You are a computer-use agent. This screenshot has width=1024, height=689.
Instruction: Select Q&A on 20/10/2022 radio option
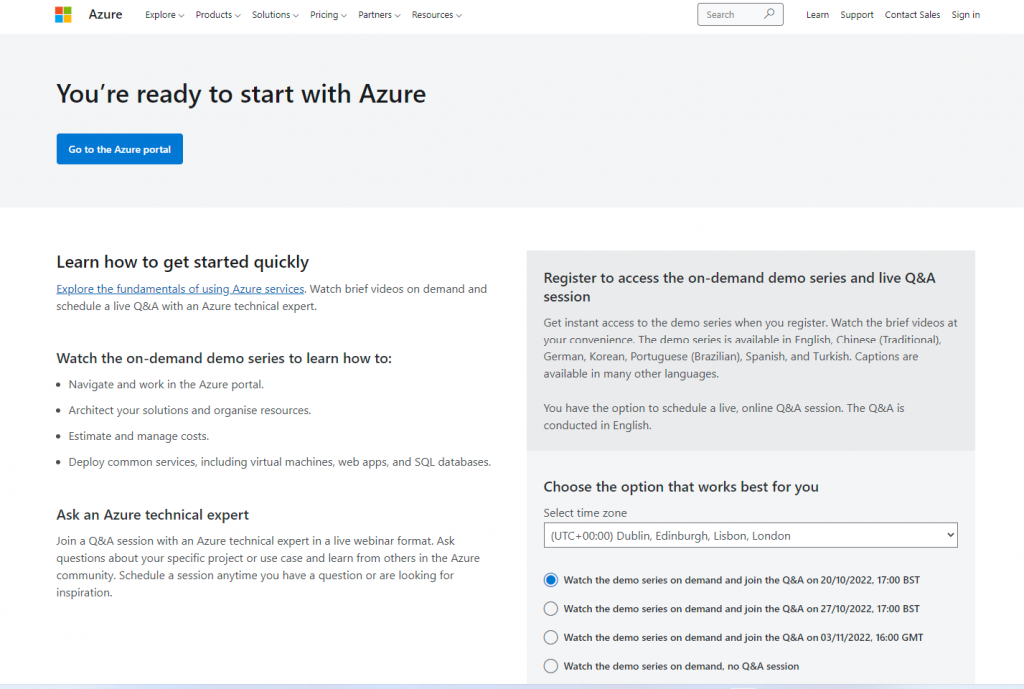551,580
